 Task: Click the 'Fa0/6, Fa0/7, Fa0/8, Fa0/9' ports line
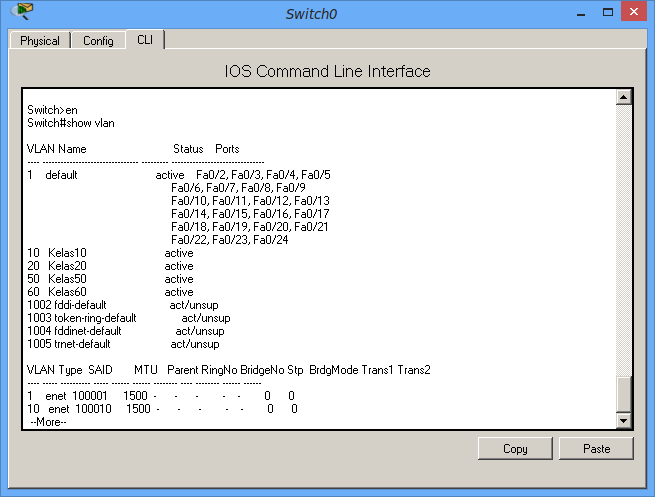[238, 188]
